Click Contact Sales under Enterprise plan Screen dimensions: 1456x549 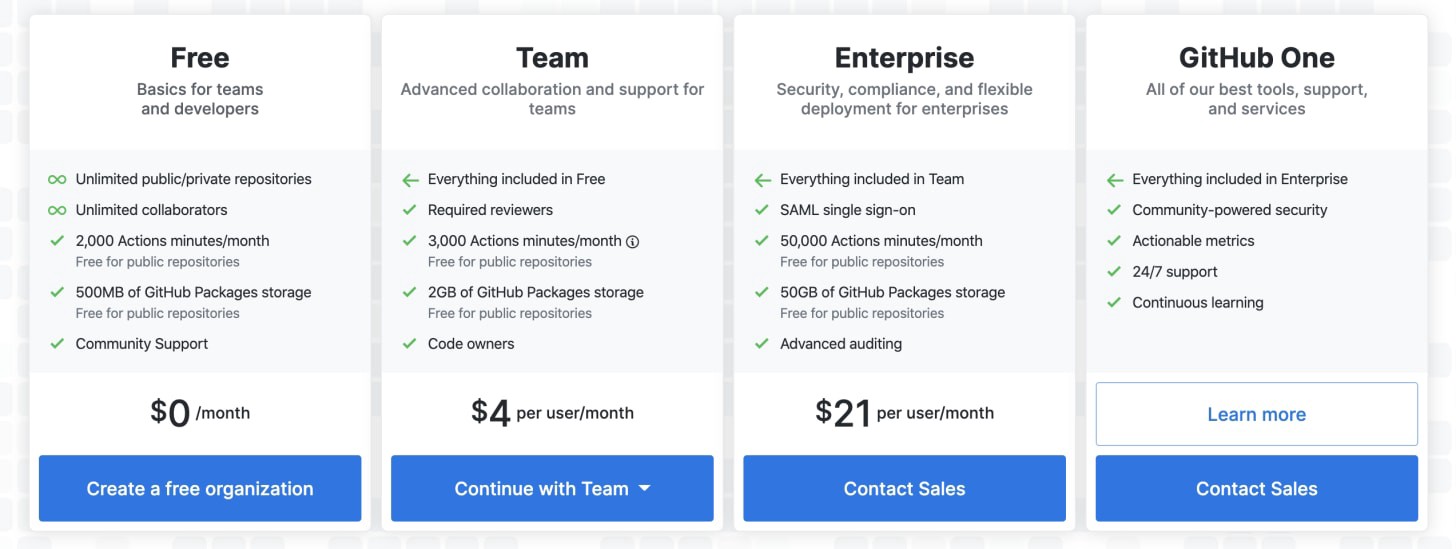[x=904, y=488]
